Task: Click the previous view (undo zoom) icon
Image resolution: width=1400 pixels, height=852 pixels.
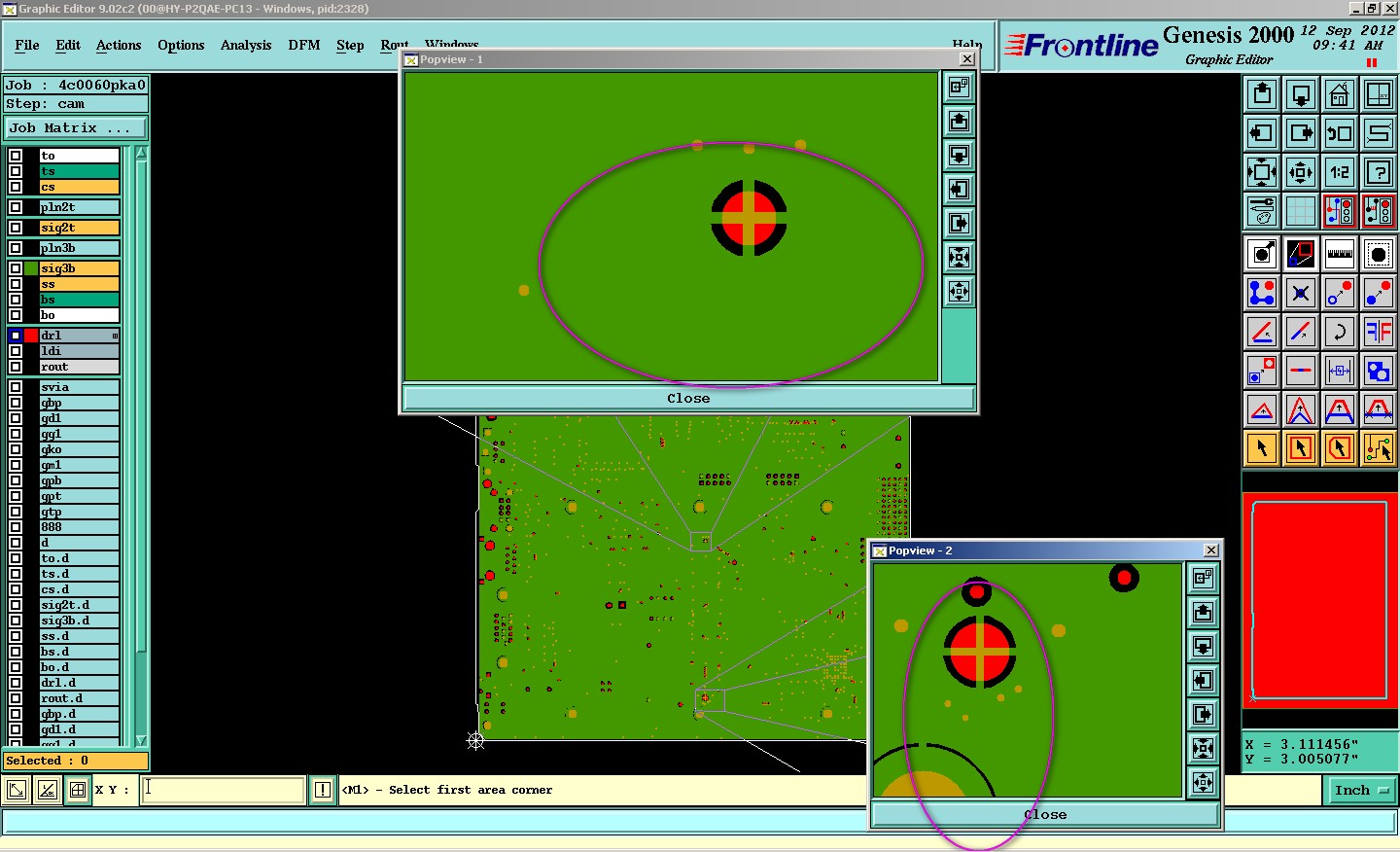Action: pos(1340,133)
